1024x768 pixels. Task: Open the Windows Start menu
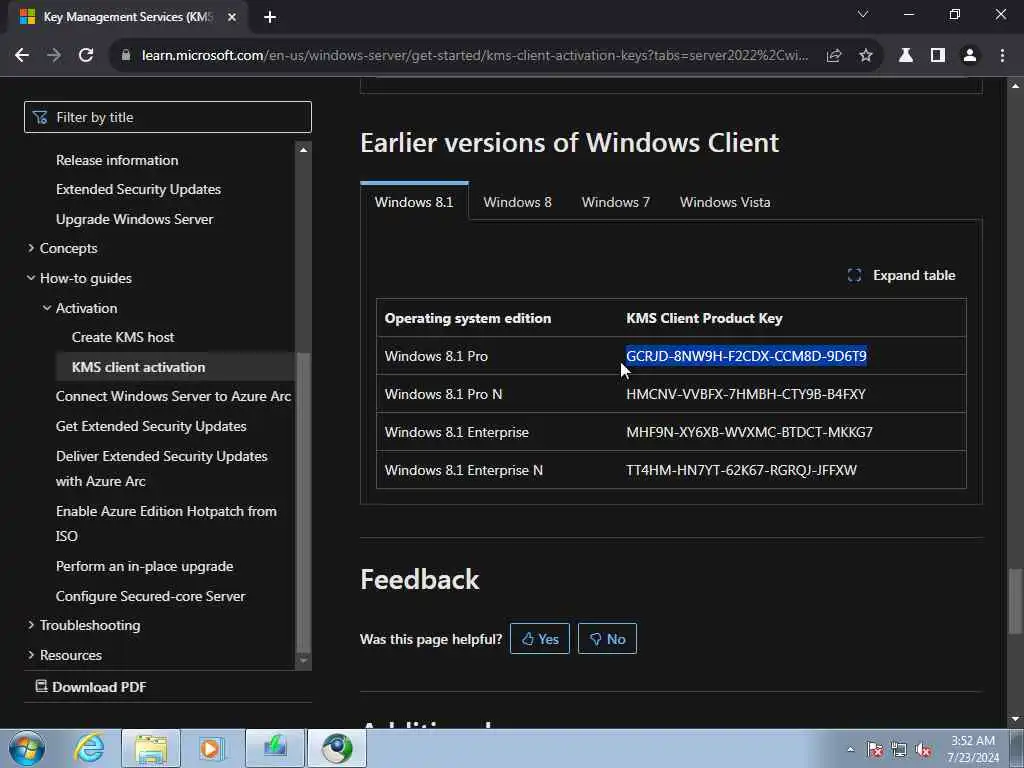tap(27, 748)
